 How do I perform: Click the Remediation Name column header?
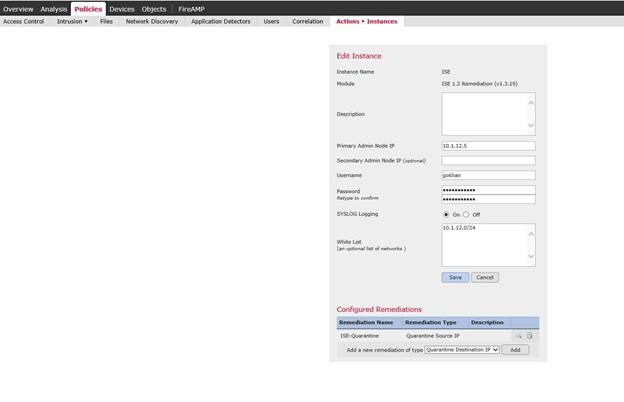click(366, 322)
